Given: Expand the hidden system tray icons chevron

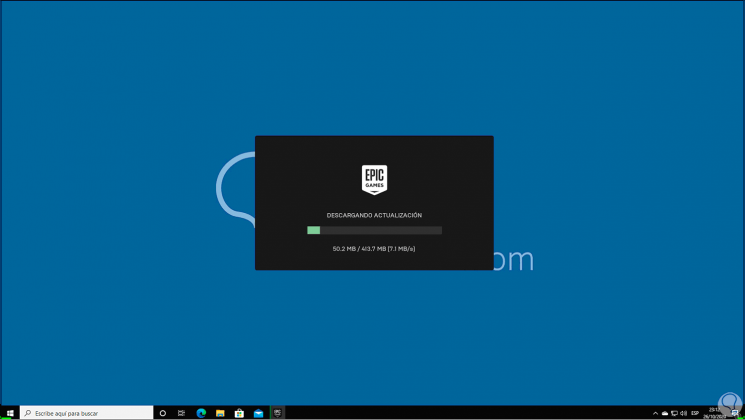Looking at the screenshot, I should (655, 413).
